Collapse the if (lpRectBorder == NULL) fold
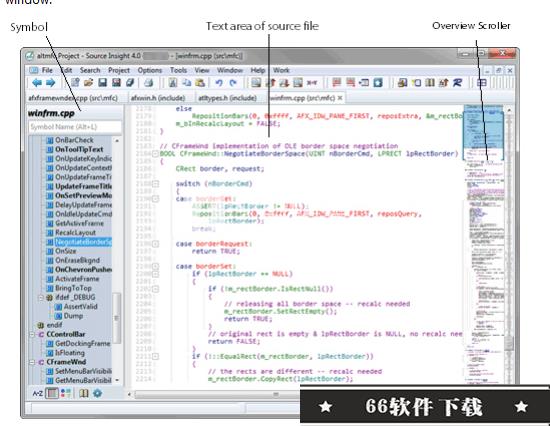This screenshot has height=426, width=550. pos(155,274)
